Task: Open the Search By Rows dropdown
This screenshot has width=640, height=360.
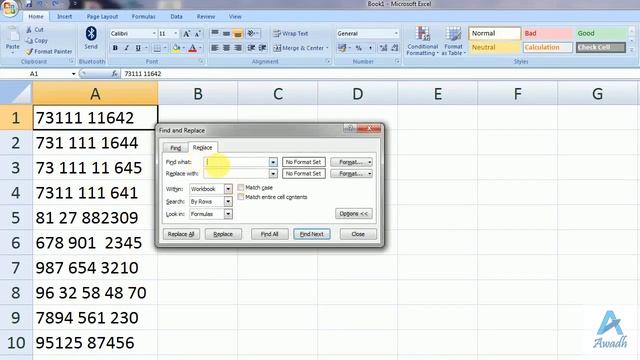Action: (228, 202)
